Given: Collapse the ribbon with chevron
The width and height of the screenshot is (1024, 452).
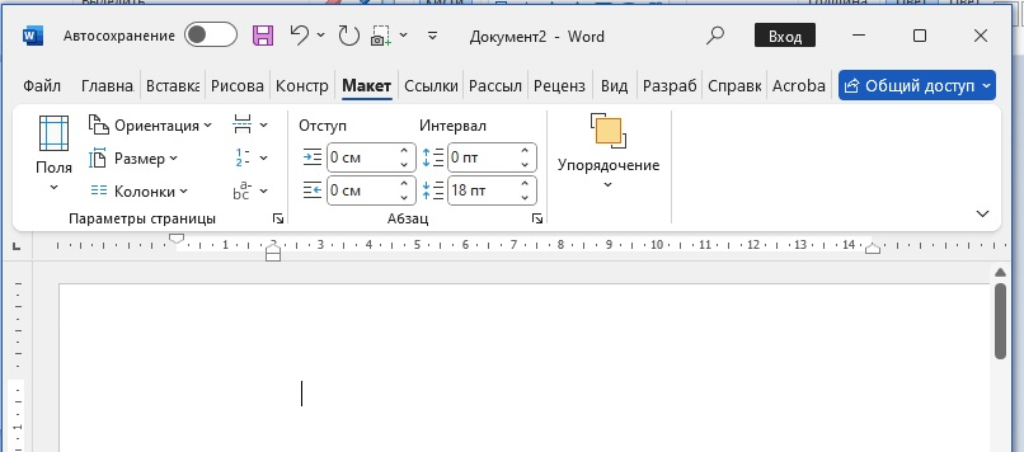Looking at the screenshot, I should [982, 214].
